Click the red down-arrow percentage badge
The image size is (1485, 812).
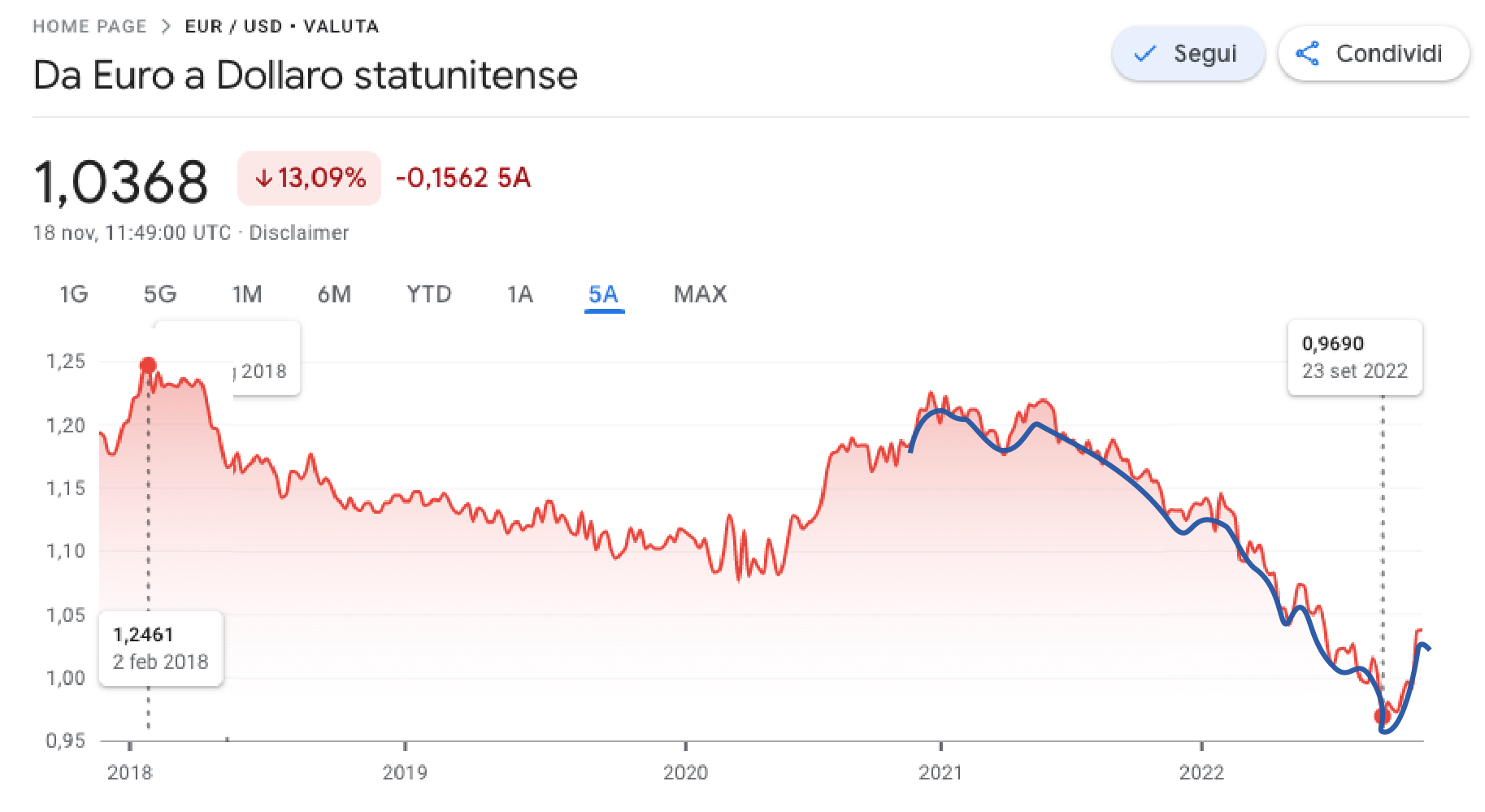(309, 178)
